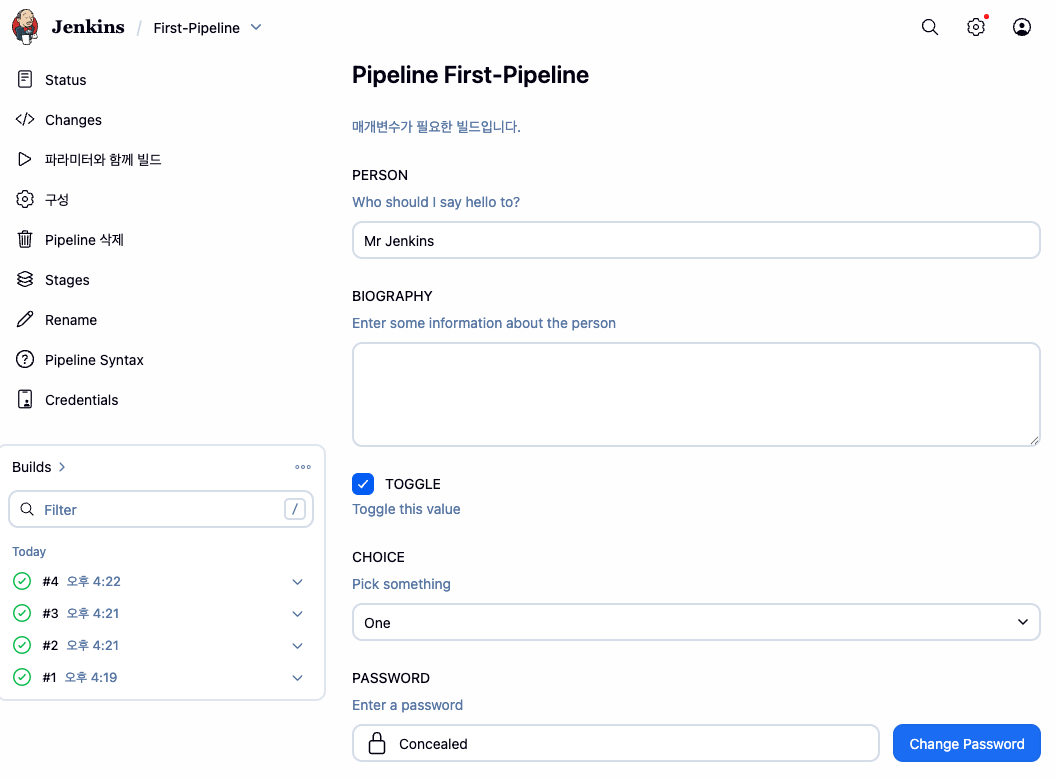Click the Jenkins logo icon

[x=26, y=27]
